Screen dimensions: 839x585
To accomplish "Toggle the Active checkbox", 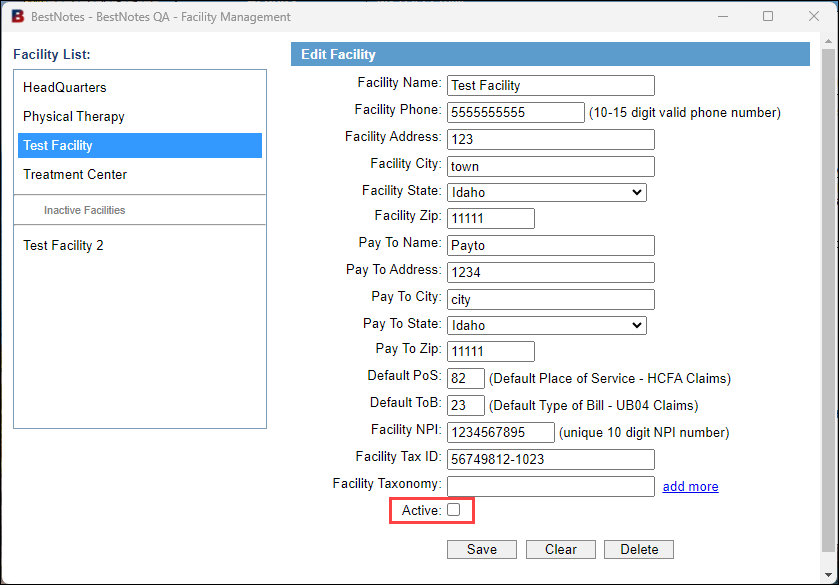I will point(454,510).
